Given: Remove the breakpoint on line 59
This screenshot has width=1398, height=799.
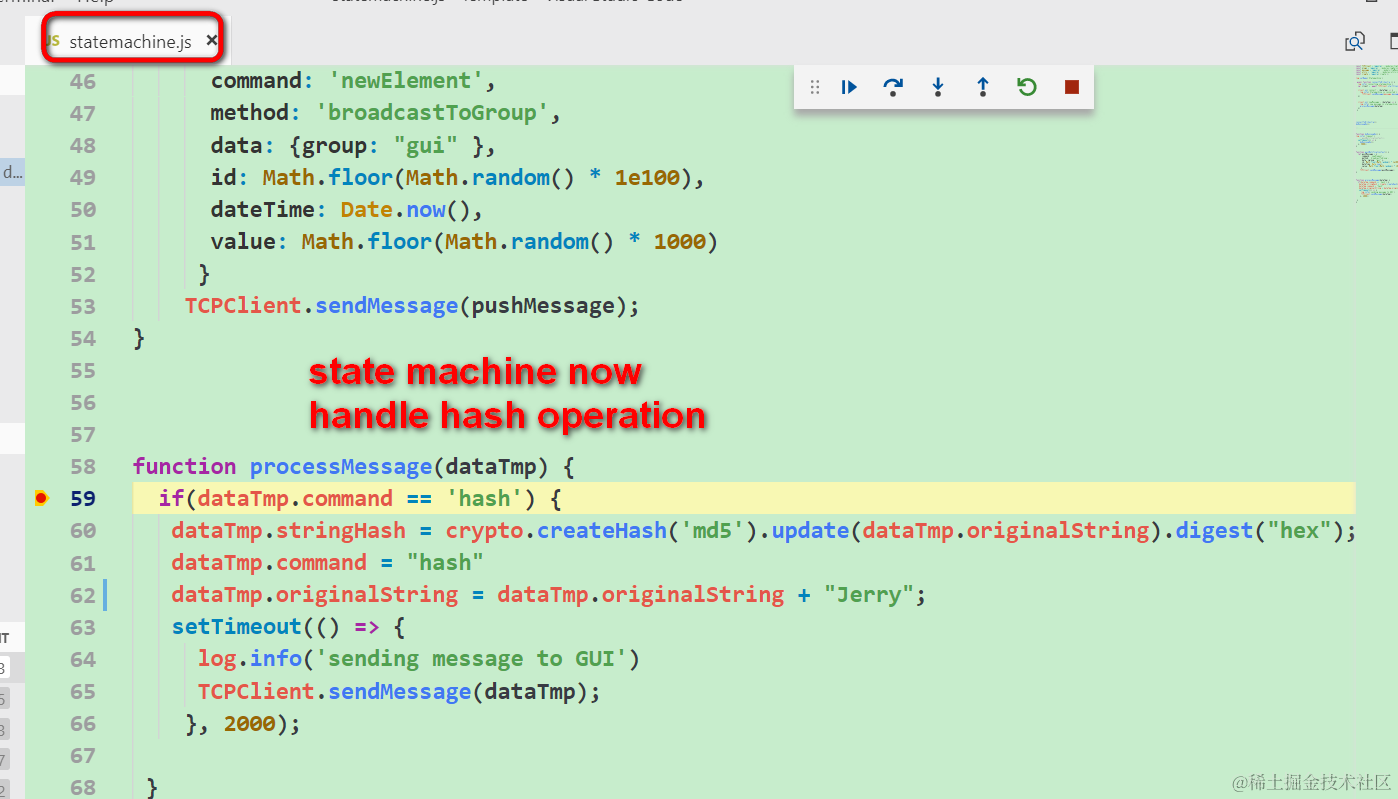Looking at the screenshot, I should (x=41, y=498).
